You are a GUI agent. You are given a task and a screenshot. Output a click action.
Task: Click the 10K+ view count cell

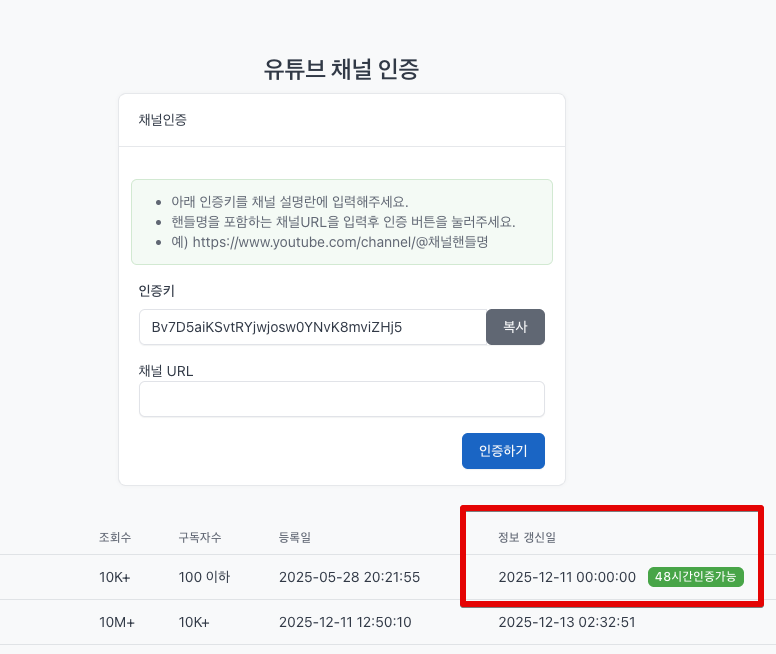(117, 577)
